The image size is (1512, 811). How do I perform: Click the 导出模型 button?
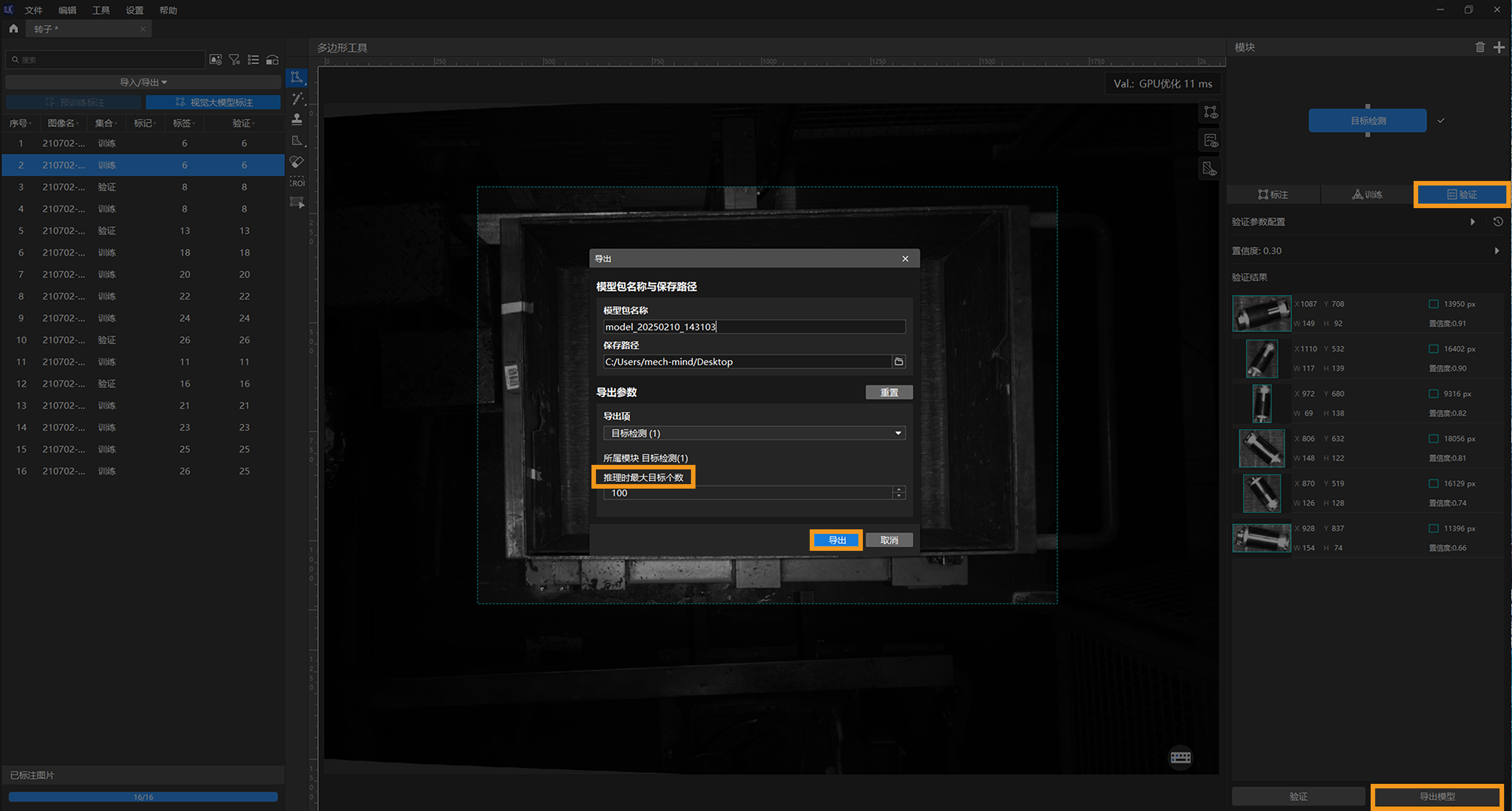tap(1437, 796)
